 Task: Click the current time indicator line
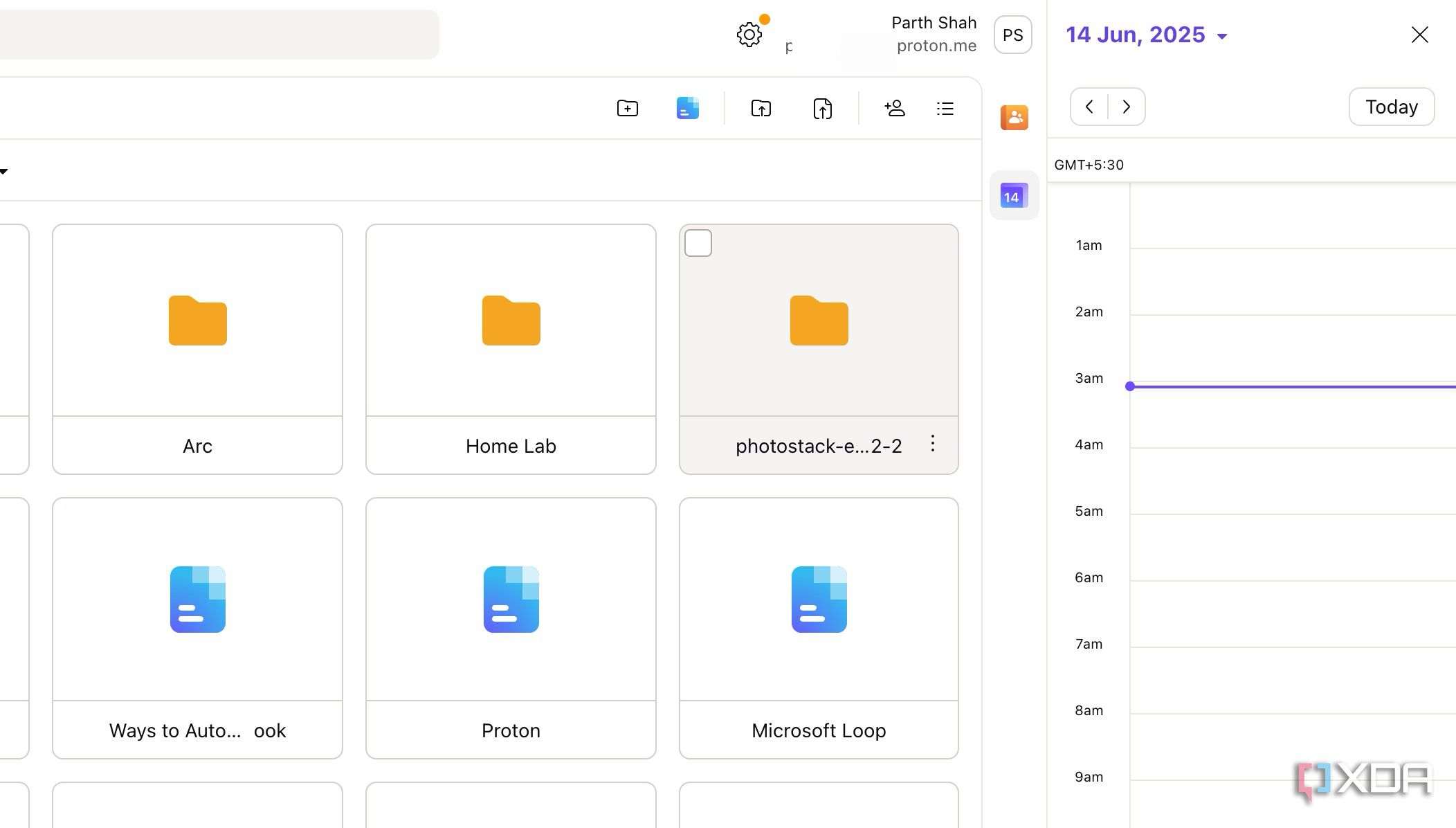(x=1291, y=386)
